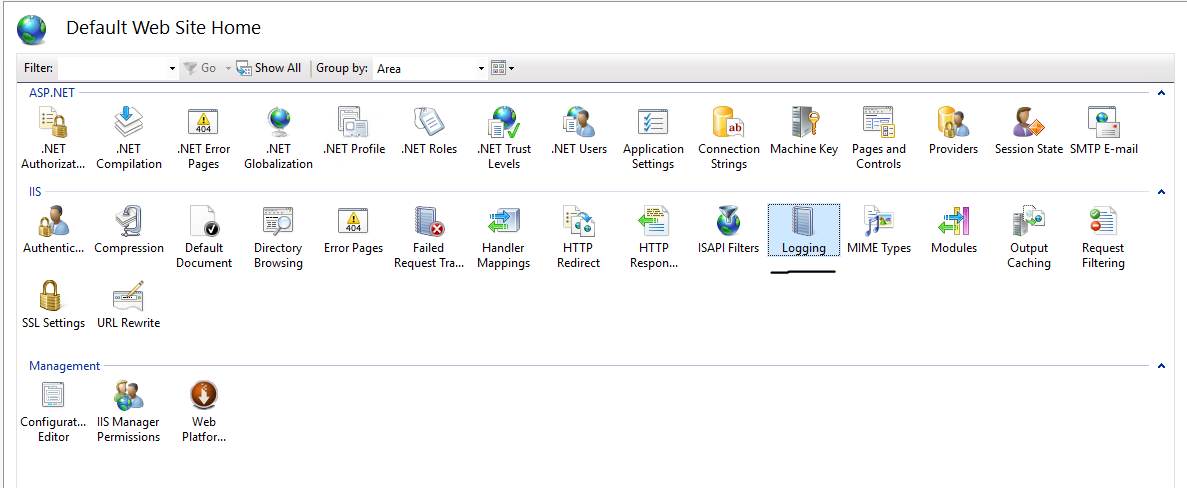Collapse the ASP.NET group
Viewport: 1187px width, 488px height.
[1161, 93]
